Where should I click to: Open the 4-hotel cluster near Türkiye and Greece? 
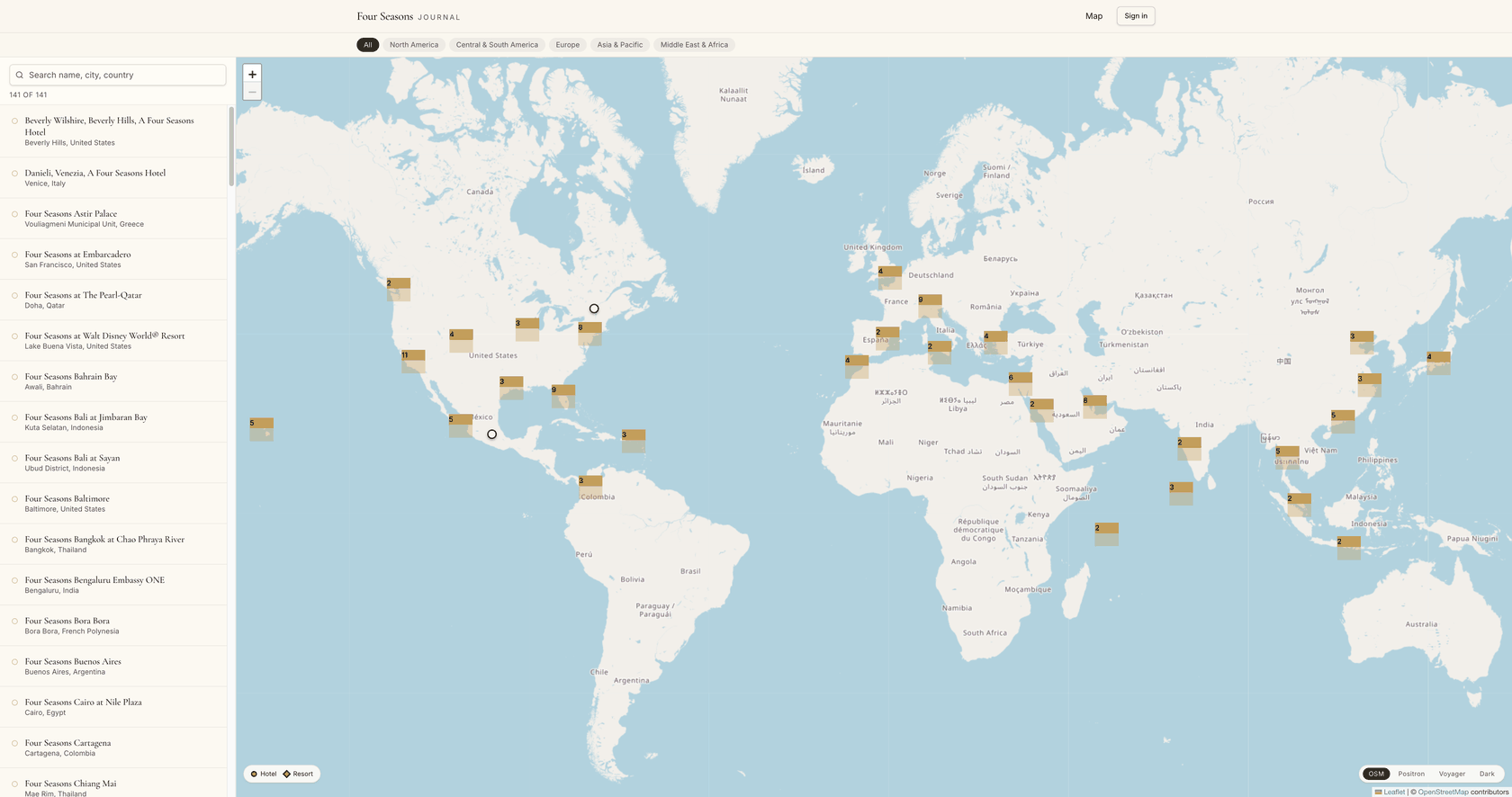coord(995,343)
